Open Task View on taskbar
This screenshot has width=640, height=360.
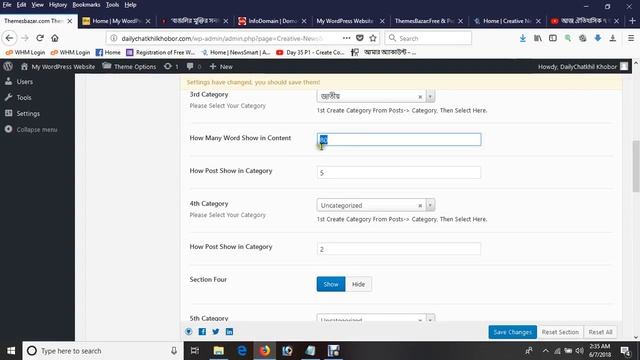195,351
